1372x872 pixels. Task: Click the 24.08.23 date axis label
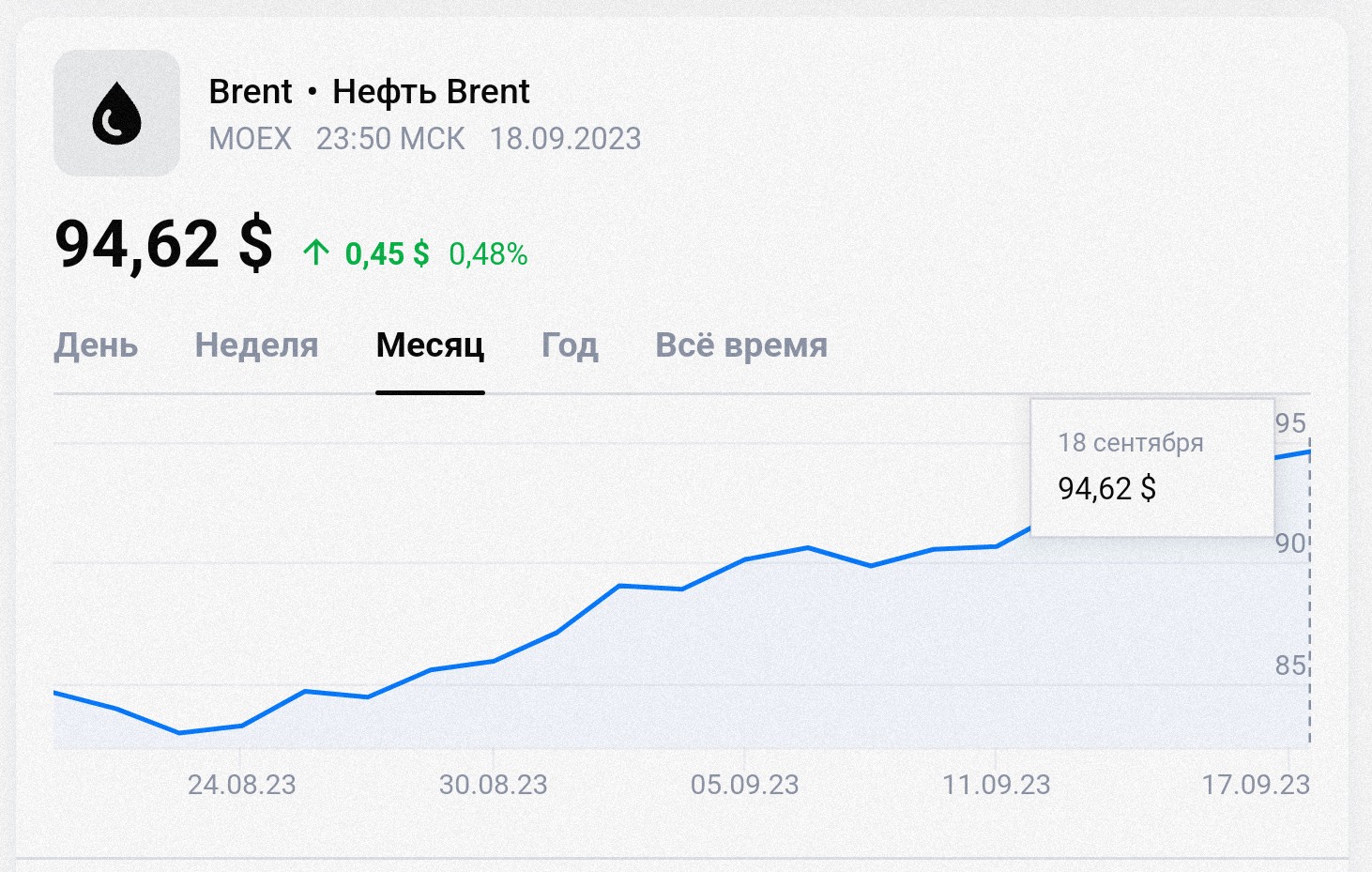tap(241, 785)
